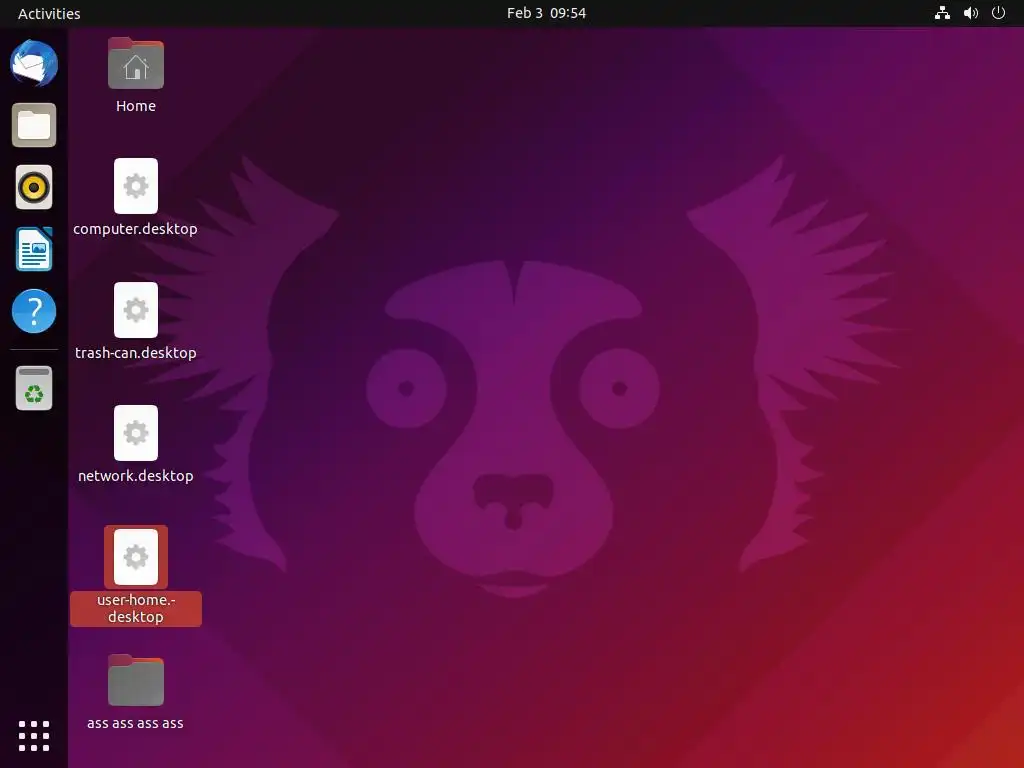
Task: Open the power menu icon in top bar
Action: (x=999, y=13)
